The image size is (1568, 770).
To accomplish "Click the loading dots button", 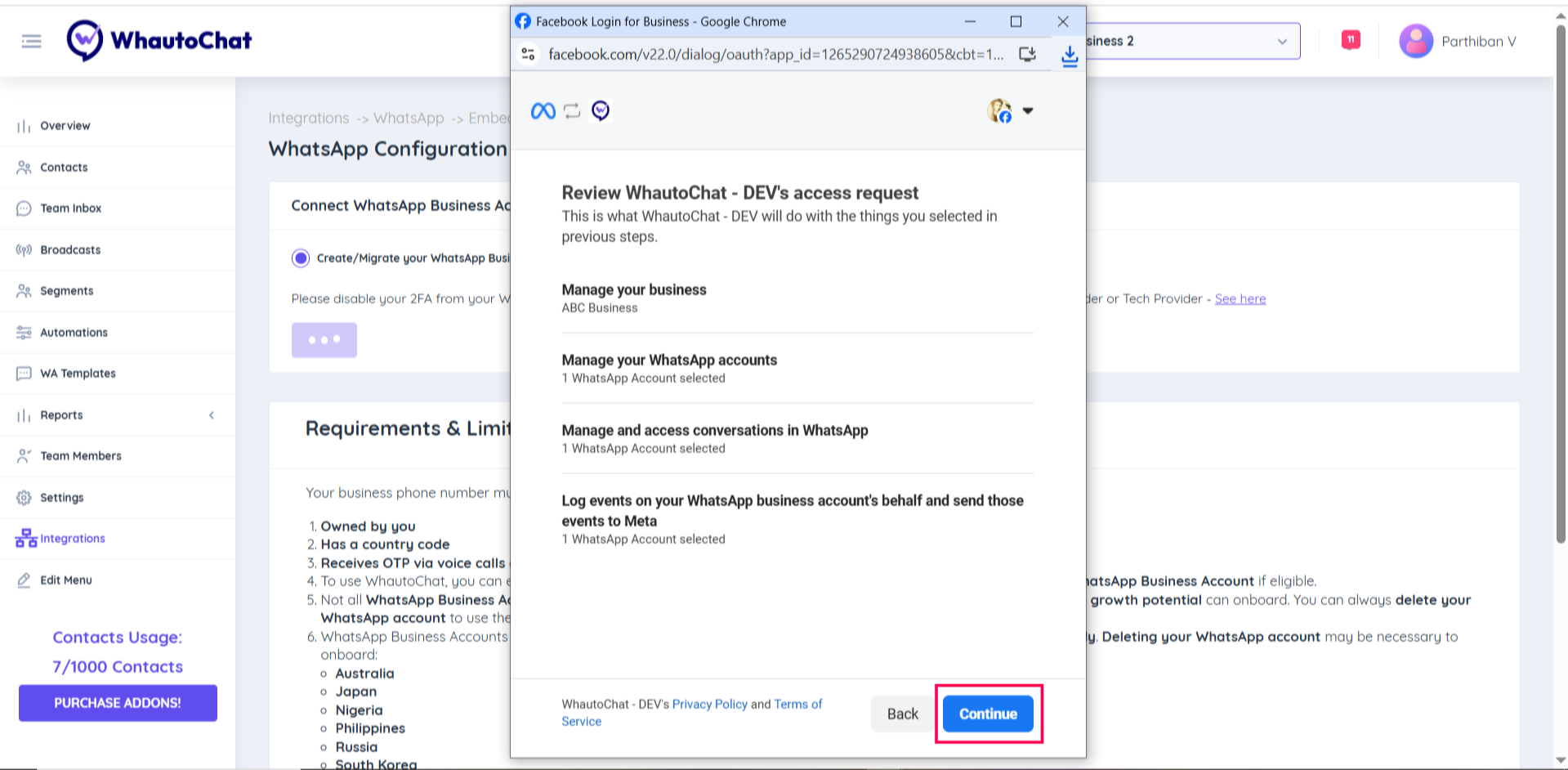I will pos(324,340).
